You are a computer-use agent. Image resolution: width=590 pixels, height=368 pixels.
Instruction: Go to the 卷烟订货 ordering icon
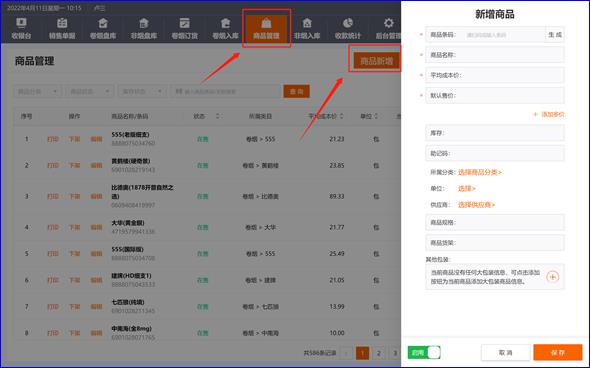(184, 28)
